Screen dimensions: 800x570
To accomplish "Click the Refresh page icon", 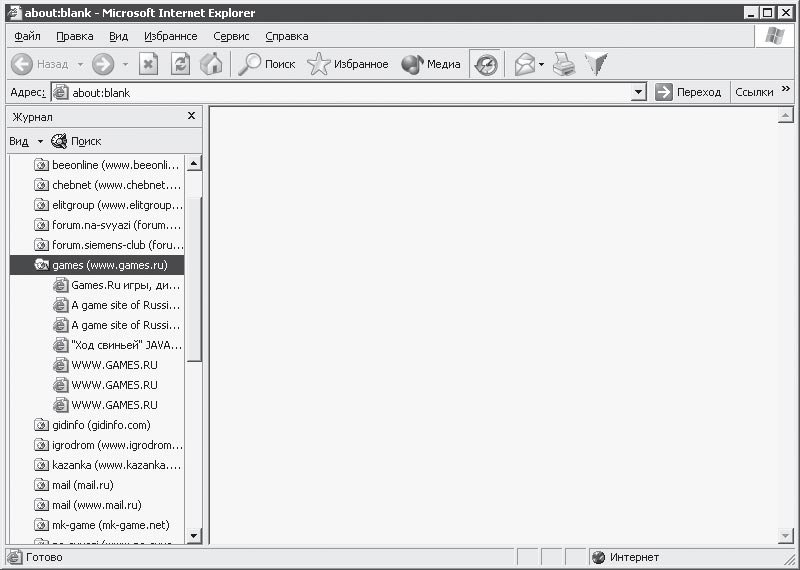I will pos(180,64).
